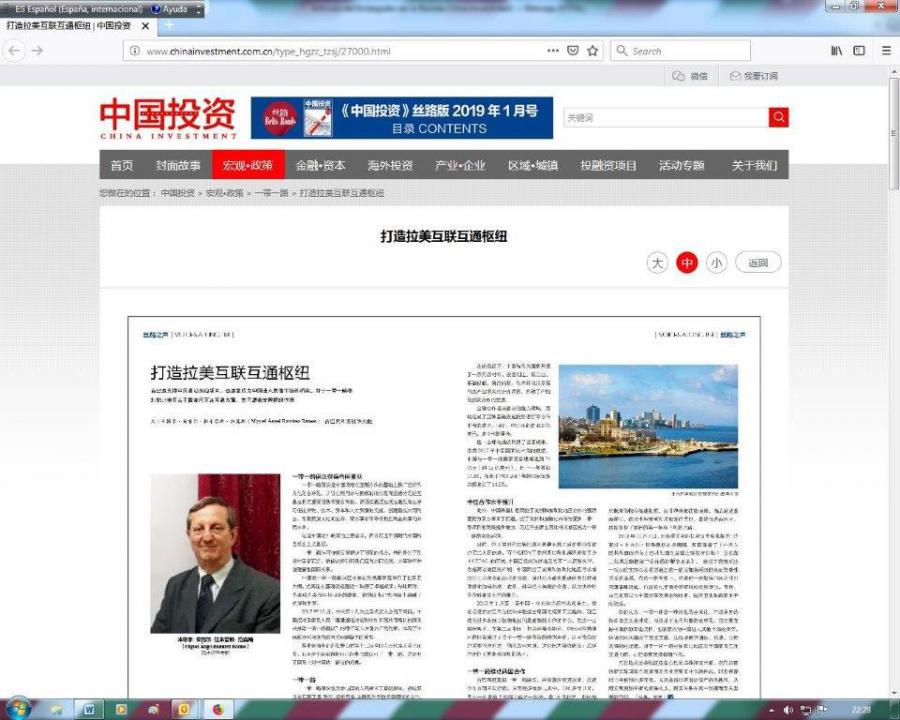
Task: Open the Firefox hamburger menu
Action: coord(886,50)
